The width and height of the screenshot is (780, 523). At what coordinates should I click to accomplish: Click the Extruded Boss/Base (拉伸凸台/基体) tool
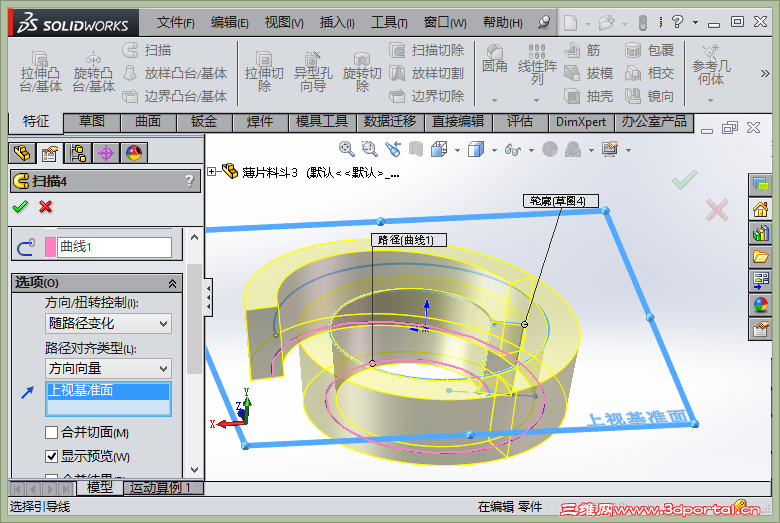point(40,72)
